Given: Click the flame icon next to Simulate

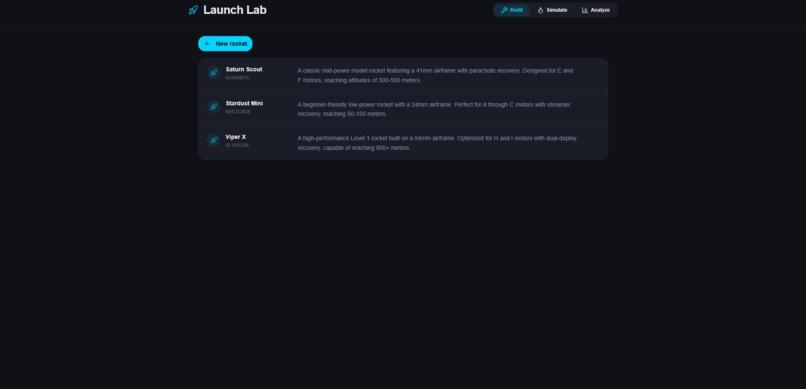Looking at the screenshot, I should tap(540, 10).
